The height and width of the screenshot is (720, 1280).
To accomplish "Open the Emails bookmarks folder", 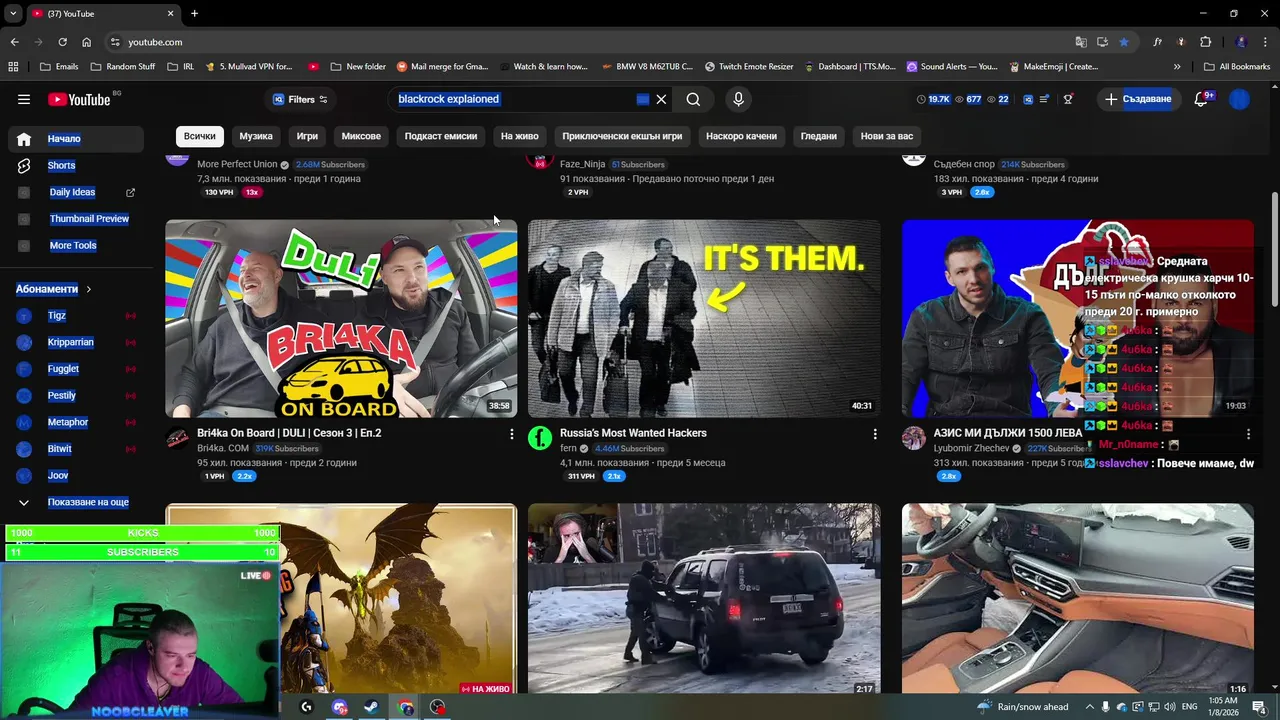I will pyautogui.click(x=59, y=67).
